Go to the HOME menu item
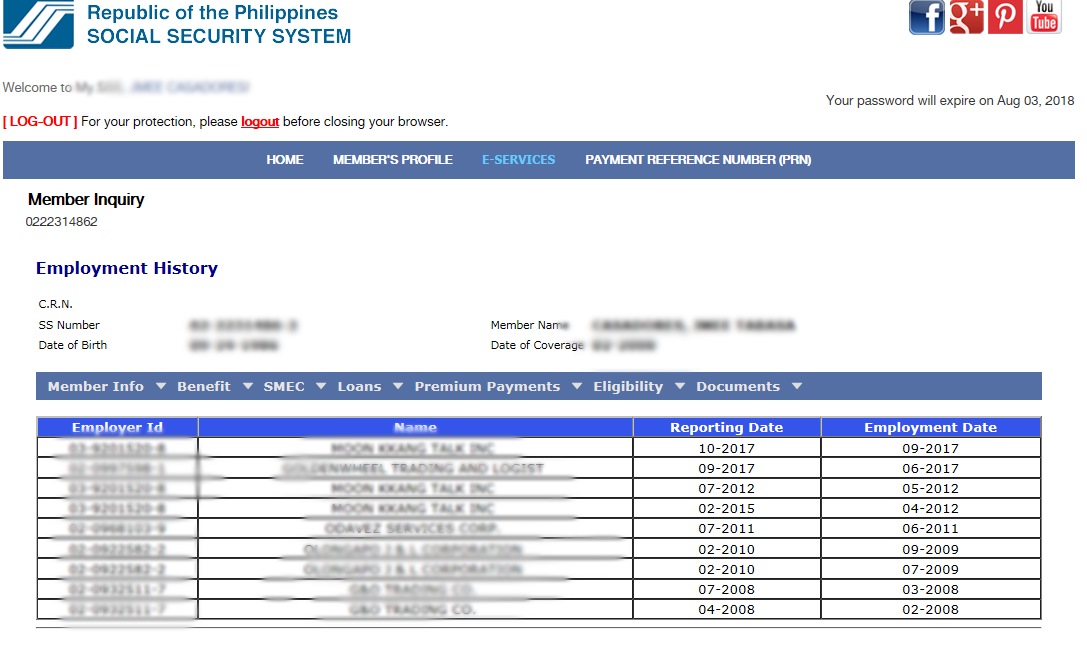 [284, 159]
